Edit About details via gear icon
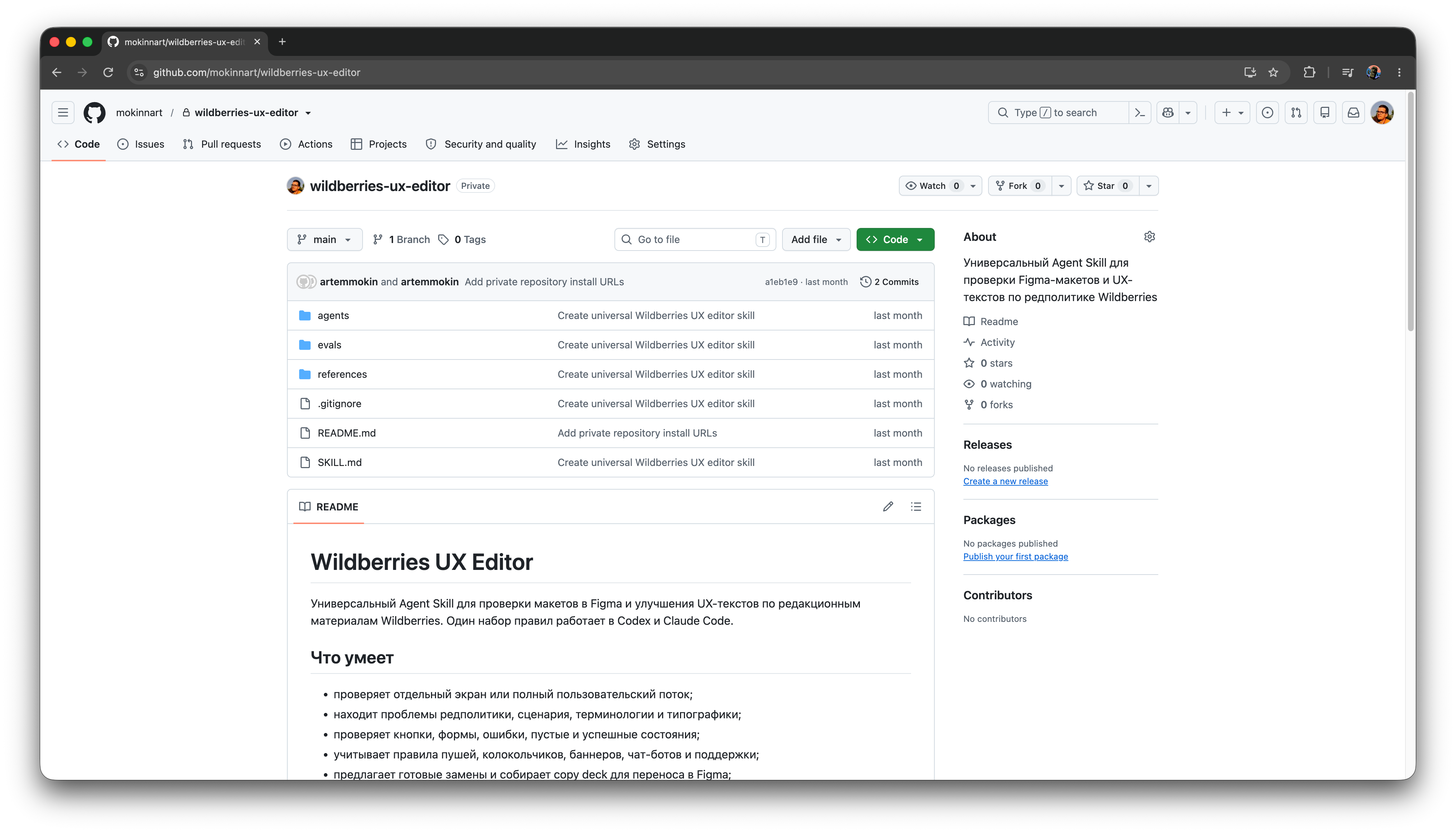 coord(1149,237)
